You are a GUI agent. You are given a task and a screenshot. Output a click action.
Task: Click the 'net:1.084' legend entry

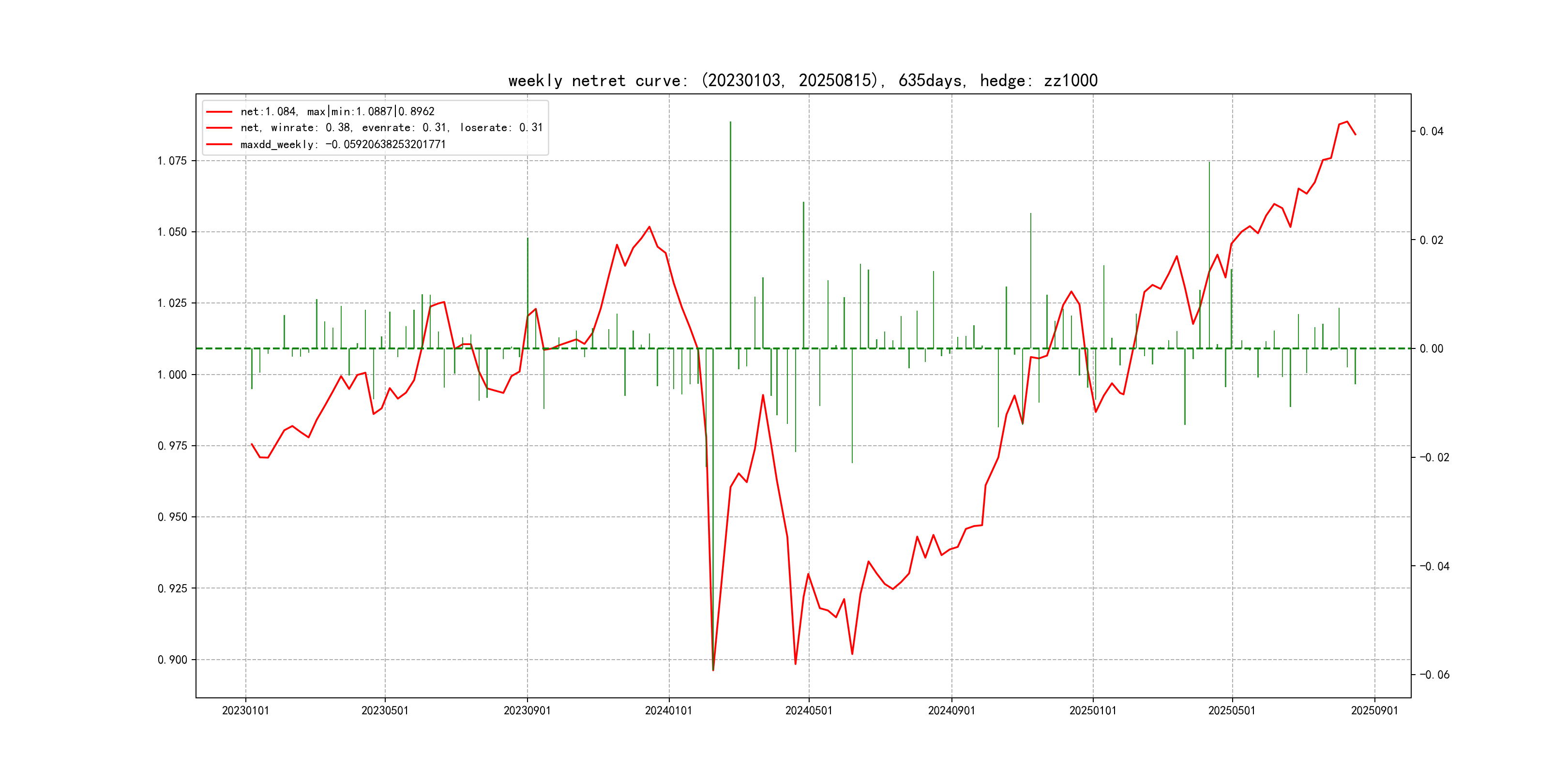[337, 111]
